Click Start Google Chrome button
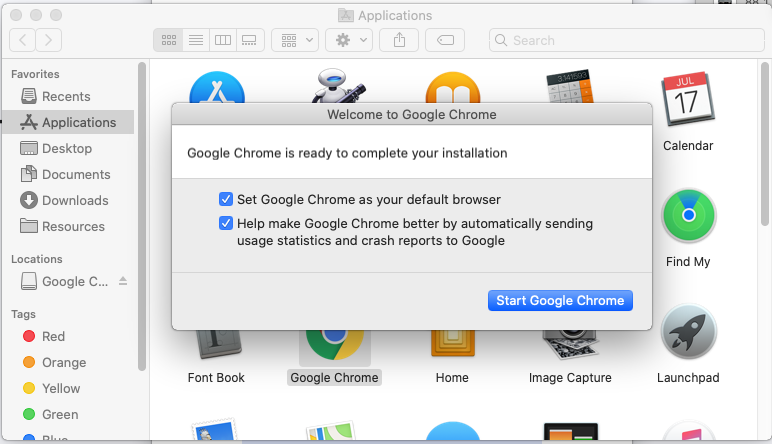This screenshot has width=772, height=444. point(560,300)
